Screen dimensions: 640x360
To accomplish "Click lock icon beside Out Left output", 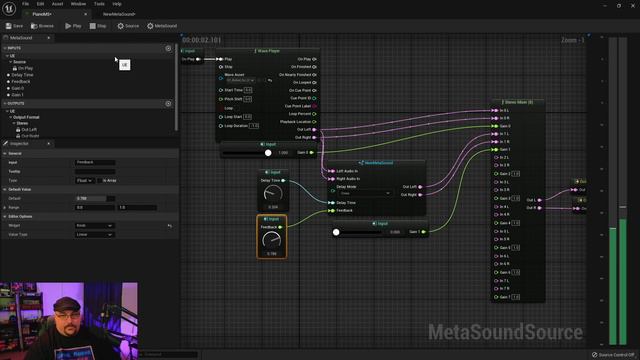I will pos(18,130).
